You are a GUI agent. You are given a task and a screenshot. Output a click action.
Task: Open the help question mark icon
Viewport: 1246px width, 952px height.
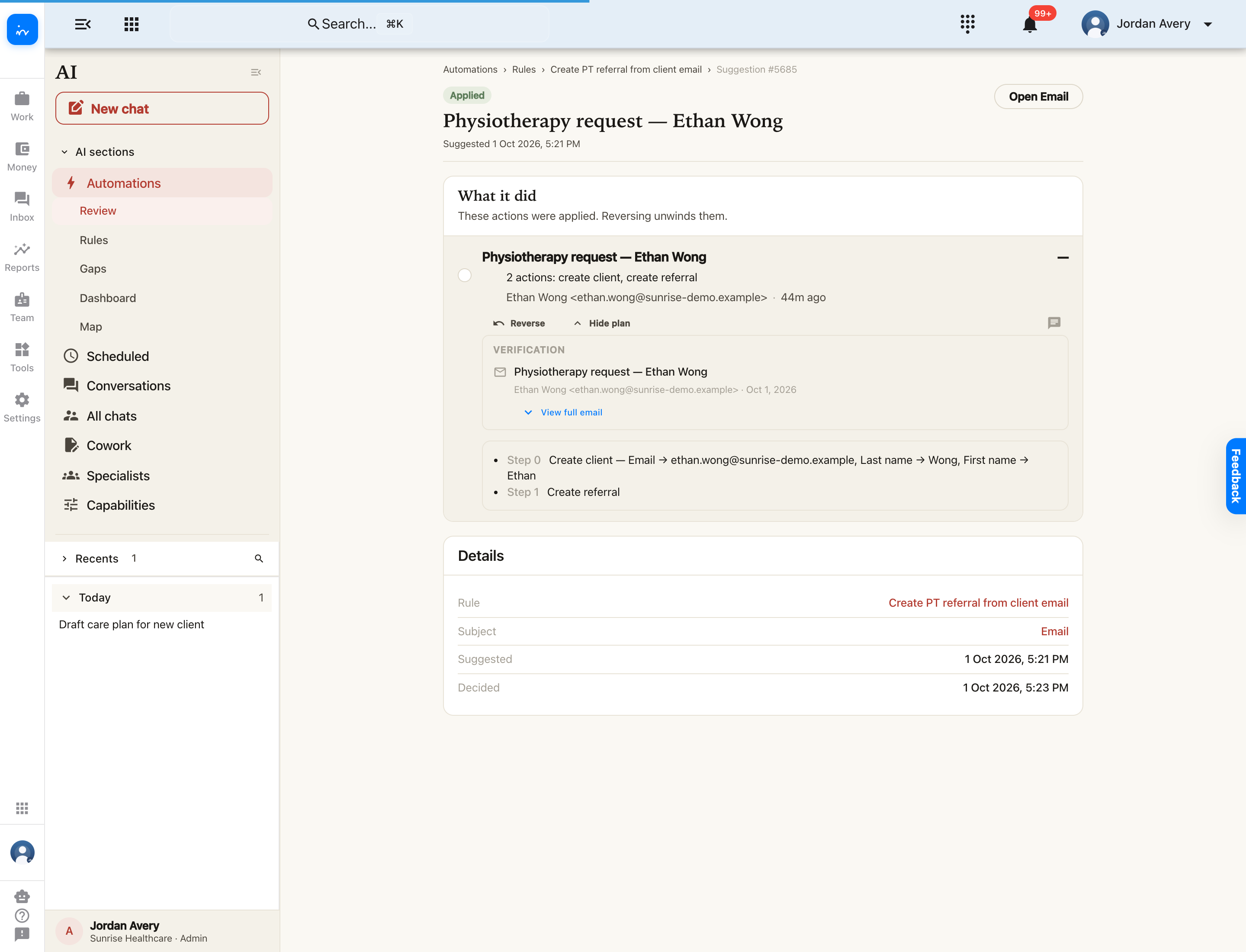(22, 915)
